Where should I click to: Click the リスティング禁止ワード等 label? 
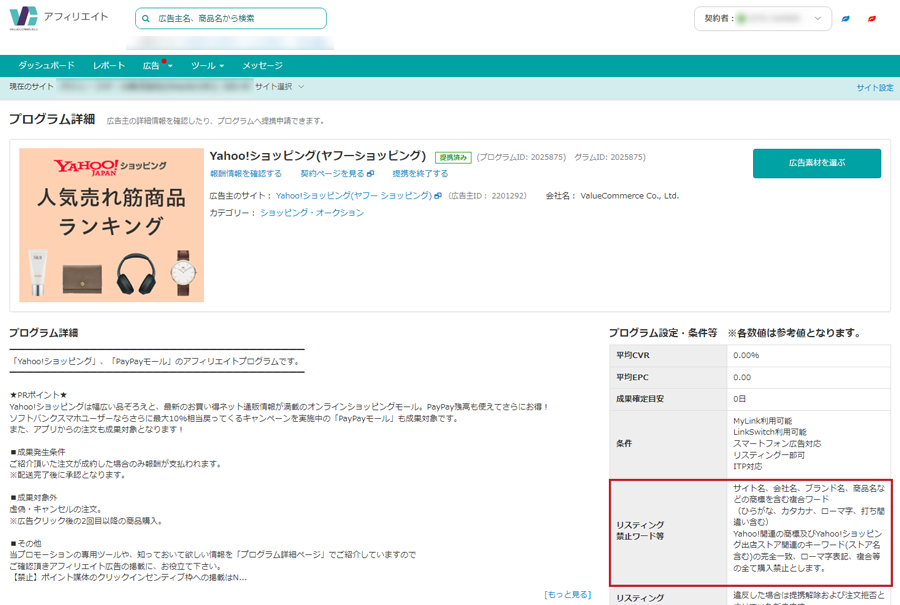[640, 530]
